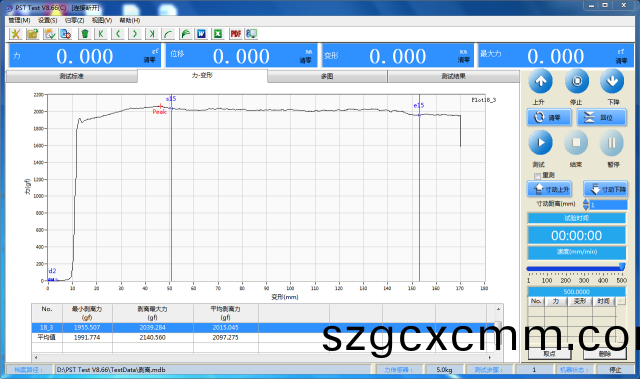The height and width of the screenshot is (380, 640).
Task: Start the test with the play button
Action: [x=540, y=142]
